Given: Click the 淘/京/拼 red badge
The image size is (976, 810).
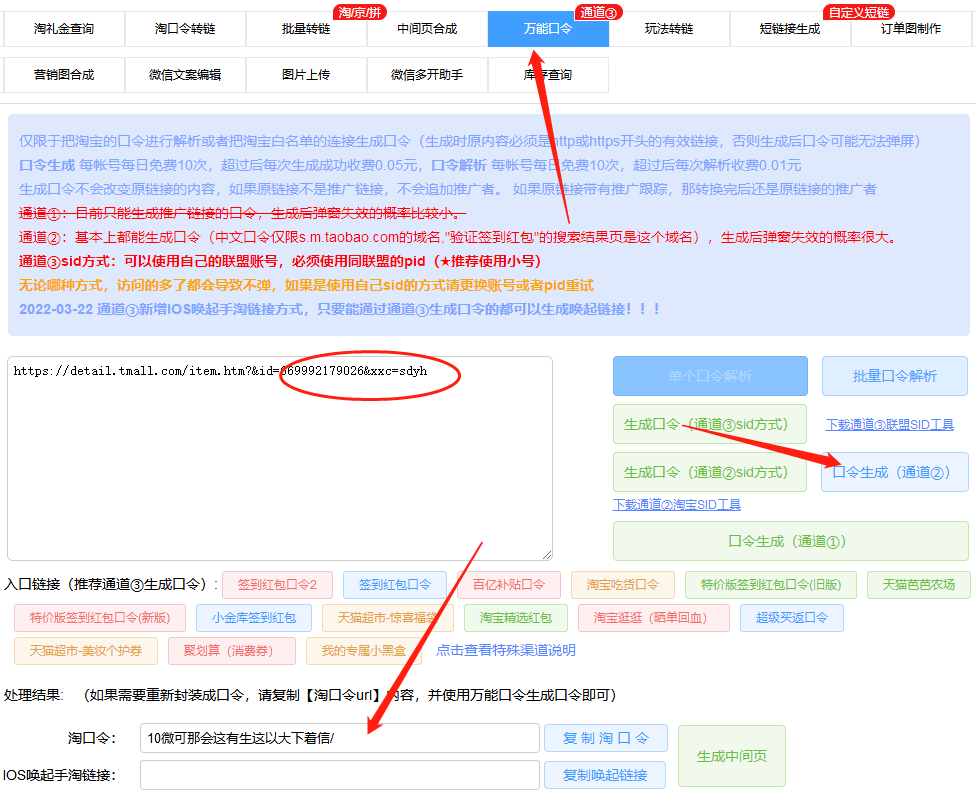Looking at the screenshot, I should (359, 12).
